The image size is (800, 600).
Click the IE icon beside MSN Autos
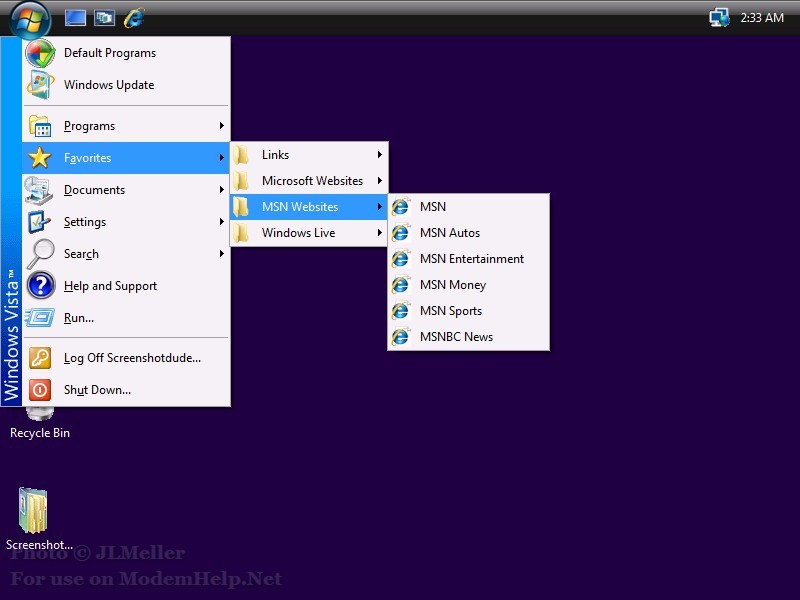(401, 233)
